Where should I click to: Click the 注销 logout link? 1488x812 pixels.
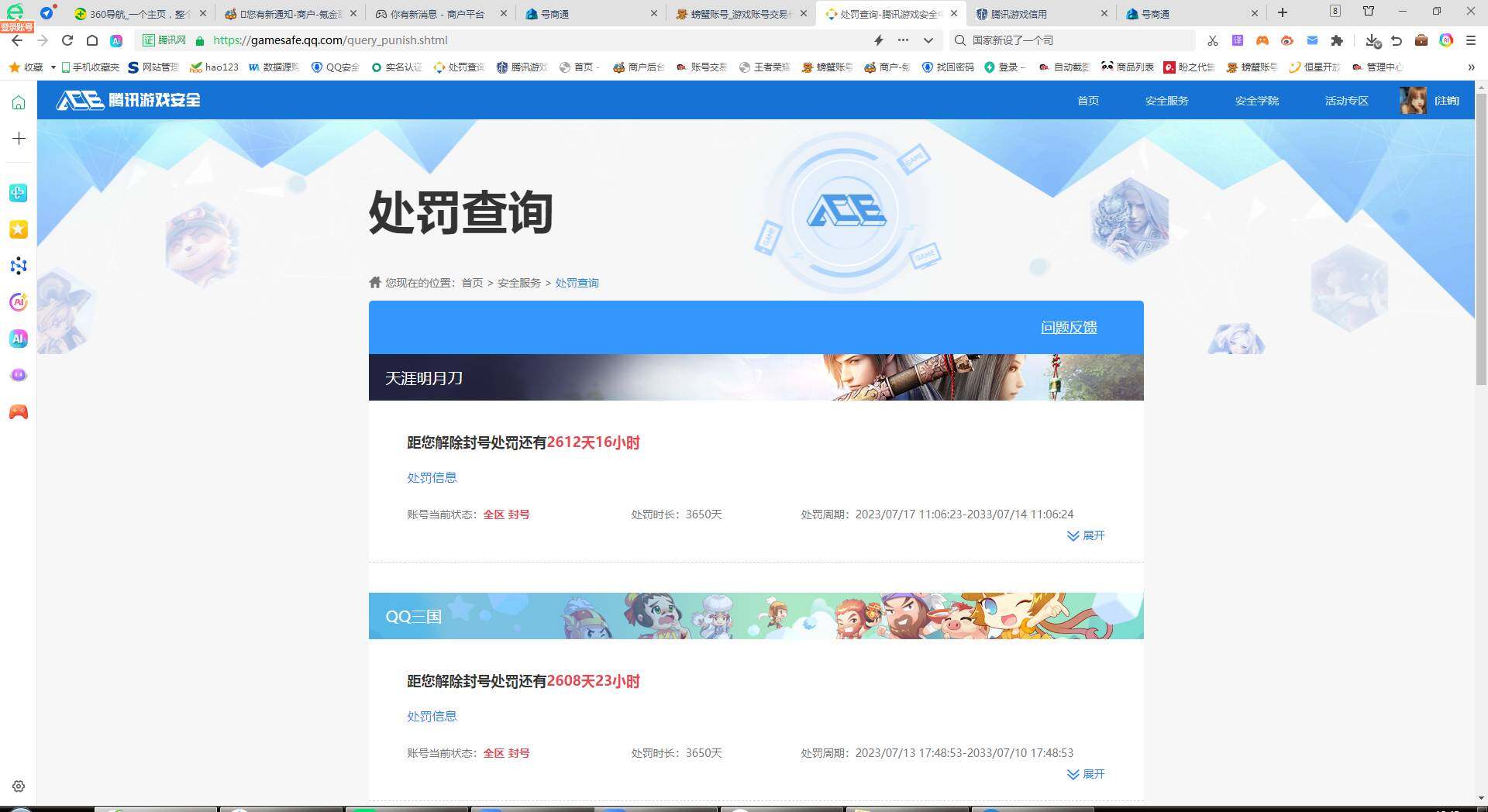(x=1446, y=101)
